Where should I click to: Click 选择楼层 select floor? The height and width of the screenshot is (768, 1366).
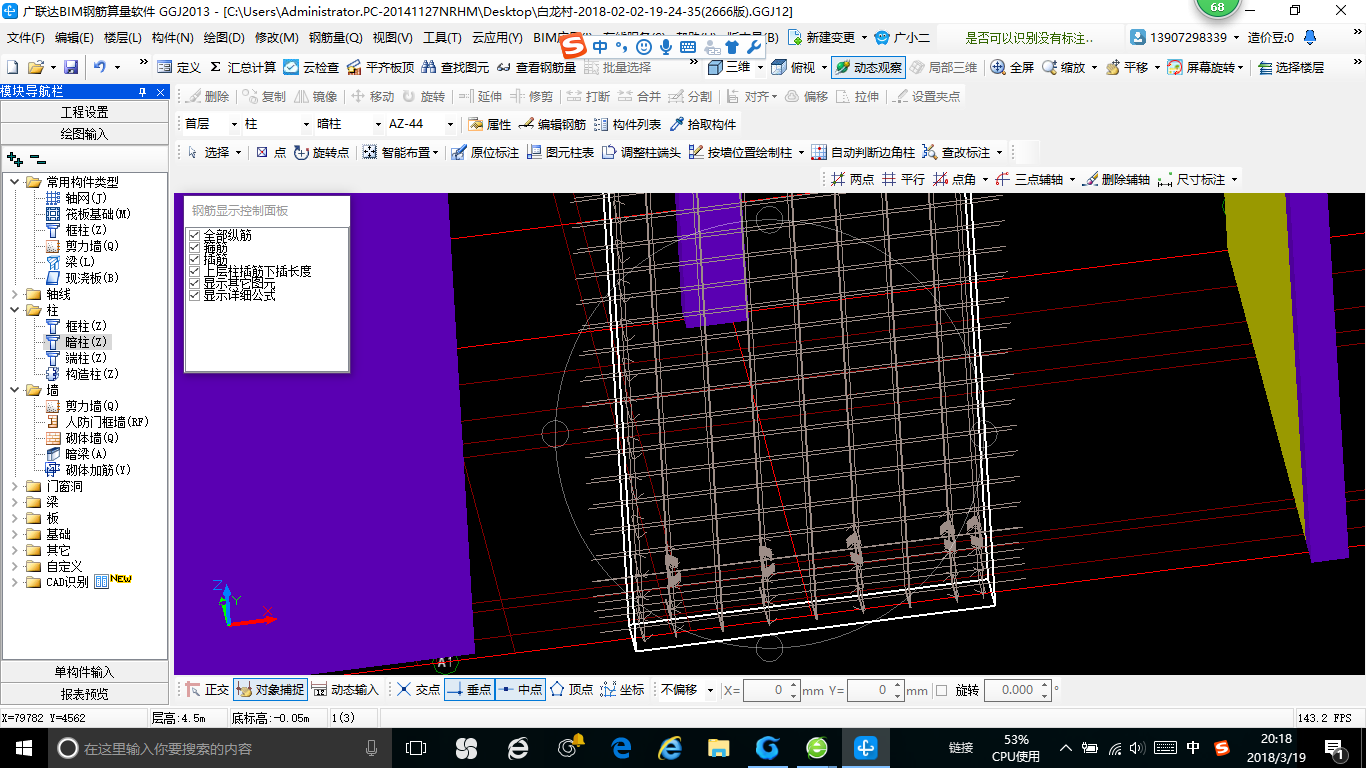[x=1291, y=67]
